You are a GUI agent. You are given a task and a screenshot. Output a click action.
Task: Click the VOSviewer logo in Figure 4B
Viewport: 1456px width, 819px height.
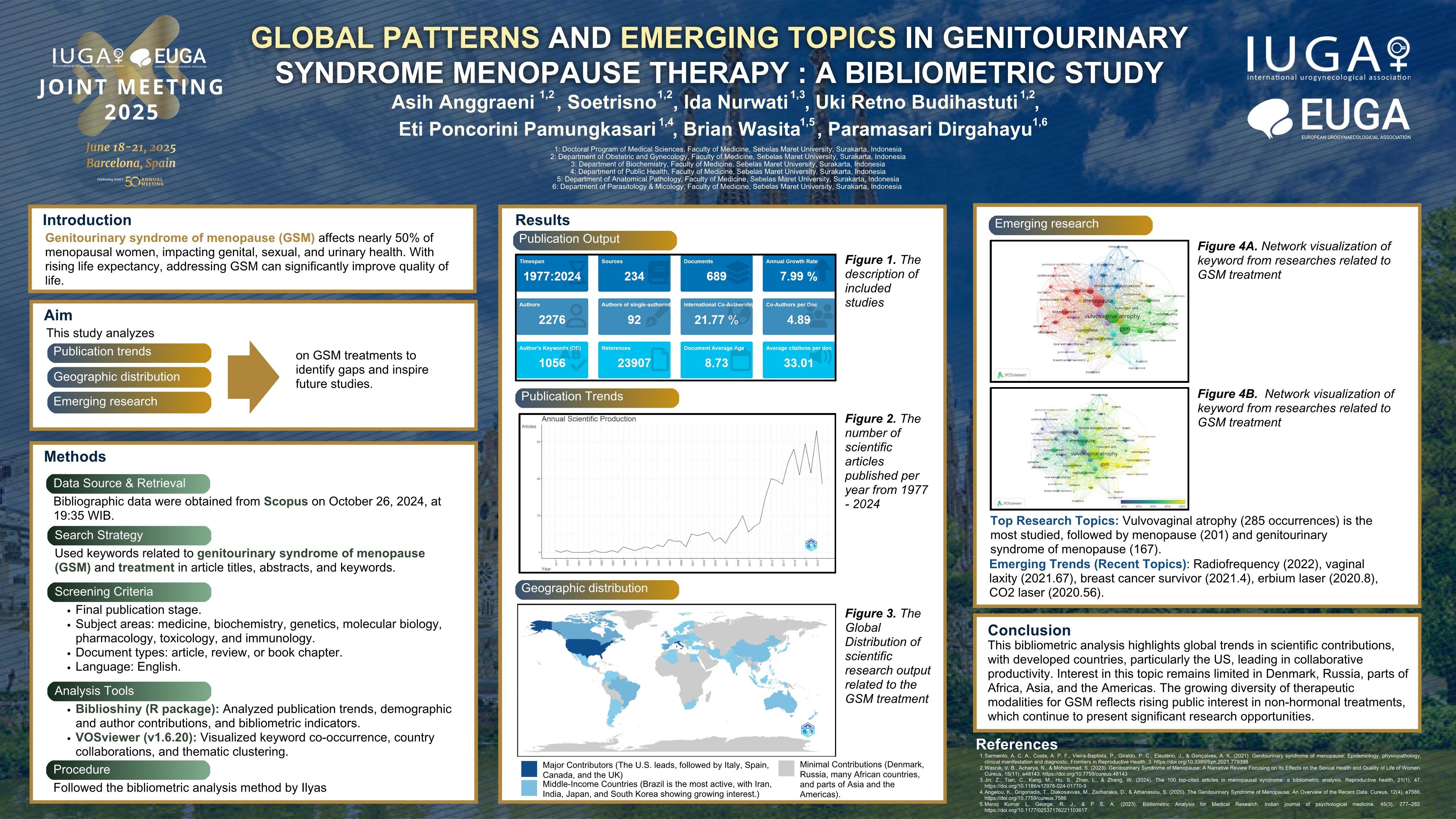coord(1010,503)
